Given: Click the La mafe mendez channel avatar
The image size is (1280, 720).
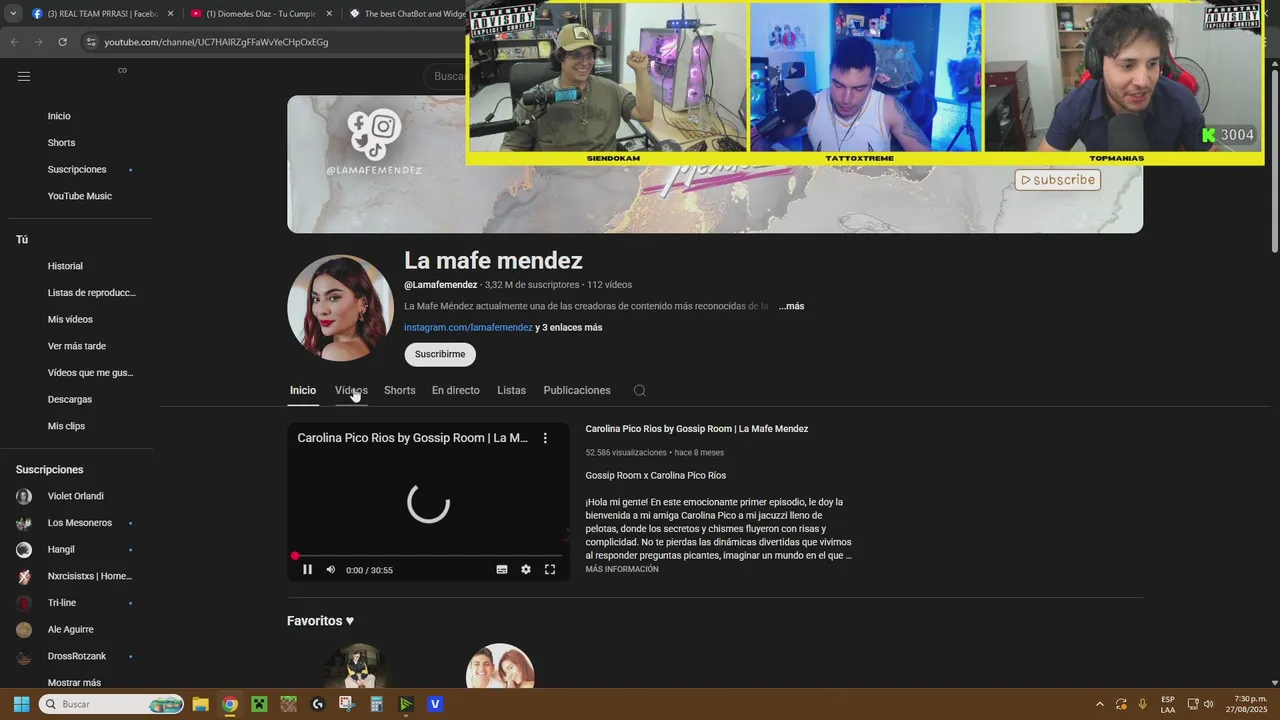Looking at the screenshot, I should [x=340, y=308].
